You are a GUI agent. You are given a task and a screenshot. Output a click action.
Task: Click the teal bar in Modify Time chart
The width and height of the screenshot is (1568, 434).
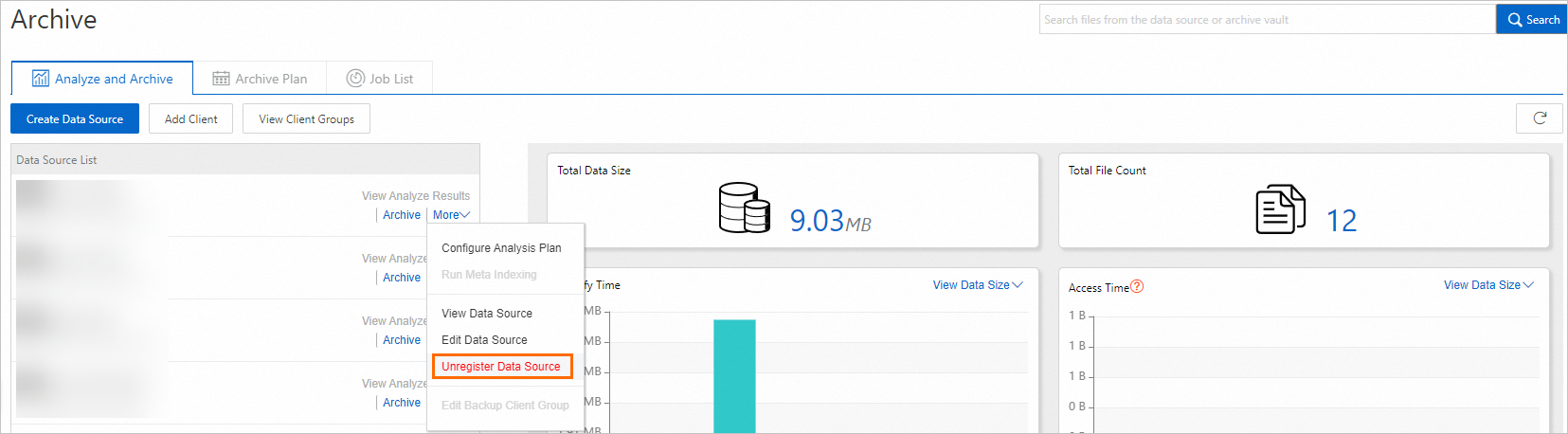(734, 376)
